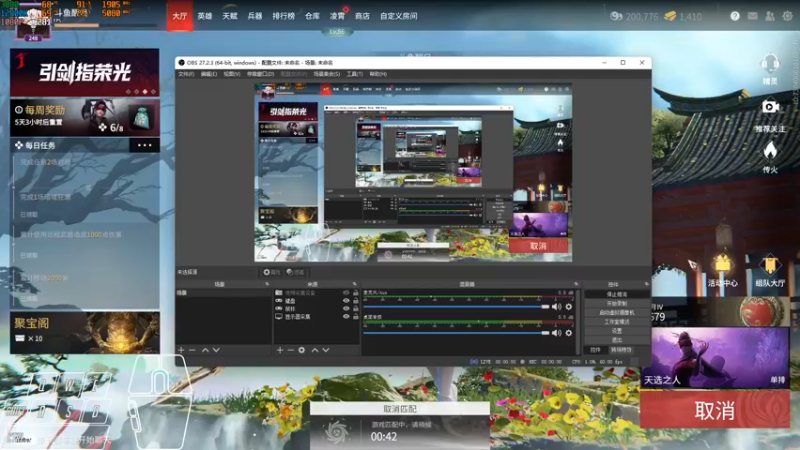800x450 pixels.
Task: Pop out the 来源 dock panel
Action: click(355, 284)
